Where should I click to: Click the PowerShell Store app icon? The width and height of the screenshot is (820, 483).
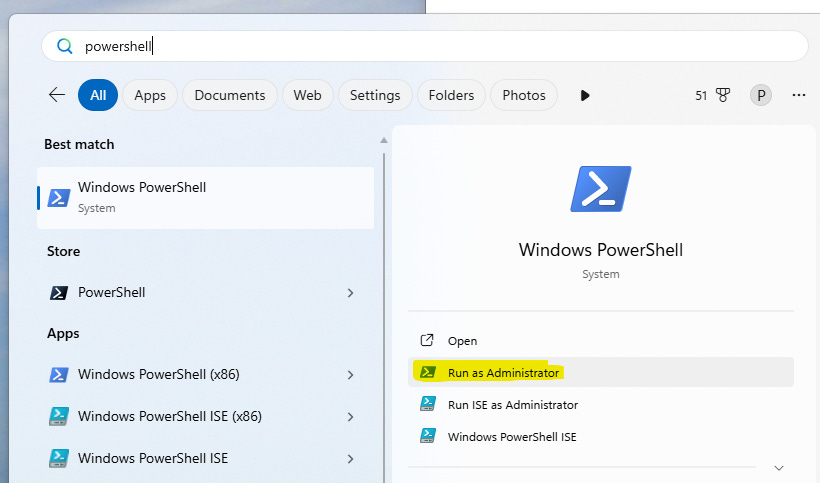tap(59, 293)
